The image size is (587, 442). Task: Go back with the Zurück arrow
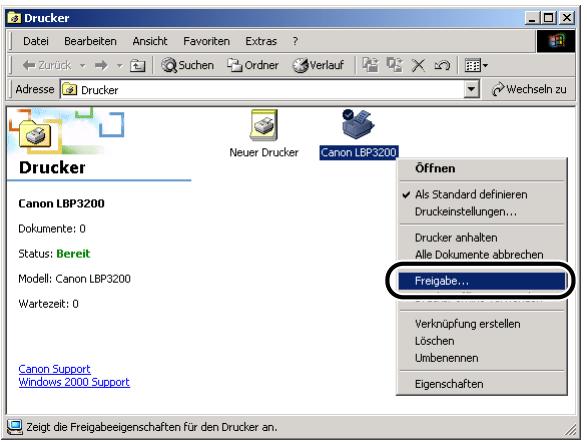tap(46, 65)
